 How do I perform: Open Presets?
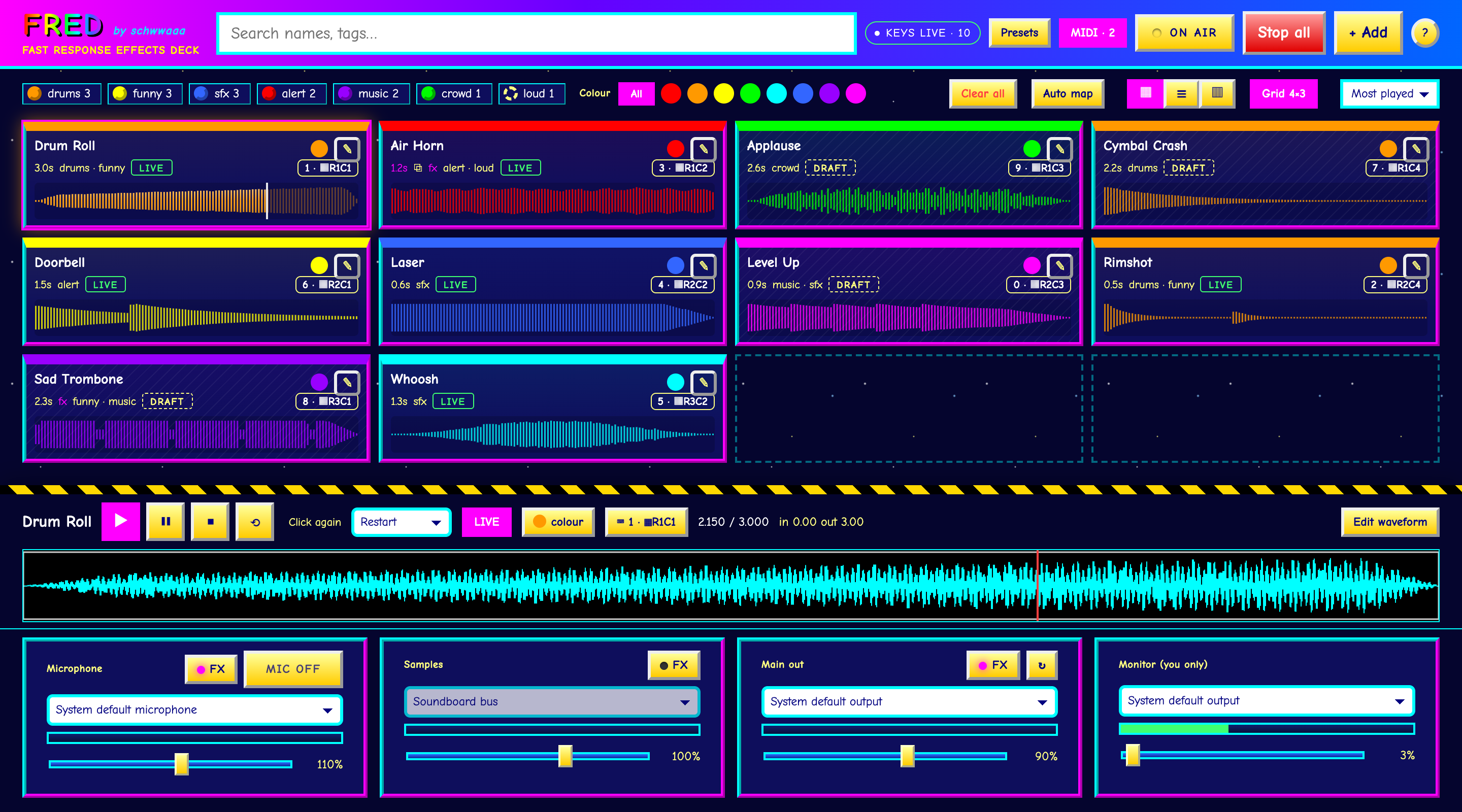click(1019, 33)
